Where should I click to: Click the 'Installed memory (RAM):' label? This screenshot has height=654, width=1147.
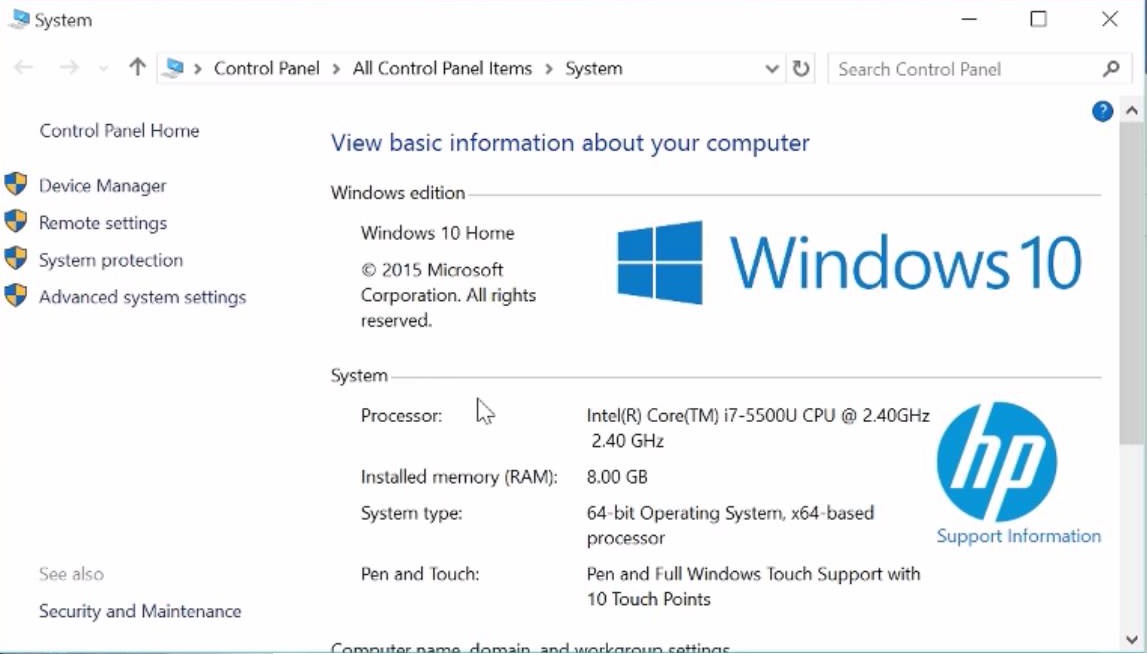tap(459, 477)
